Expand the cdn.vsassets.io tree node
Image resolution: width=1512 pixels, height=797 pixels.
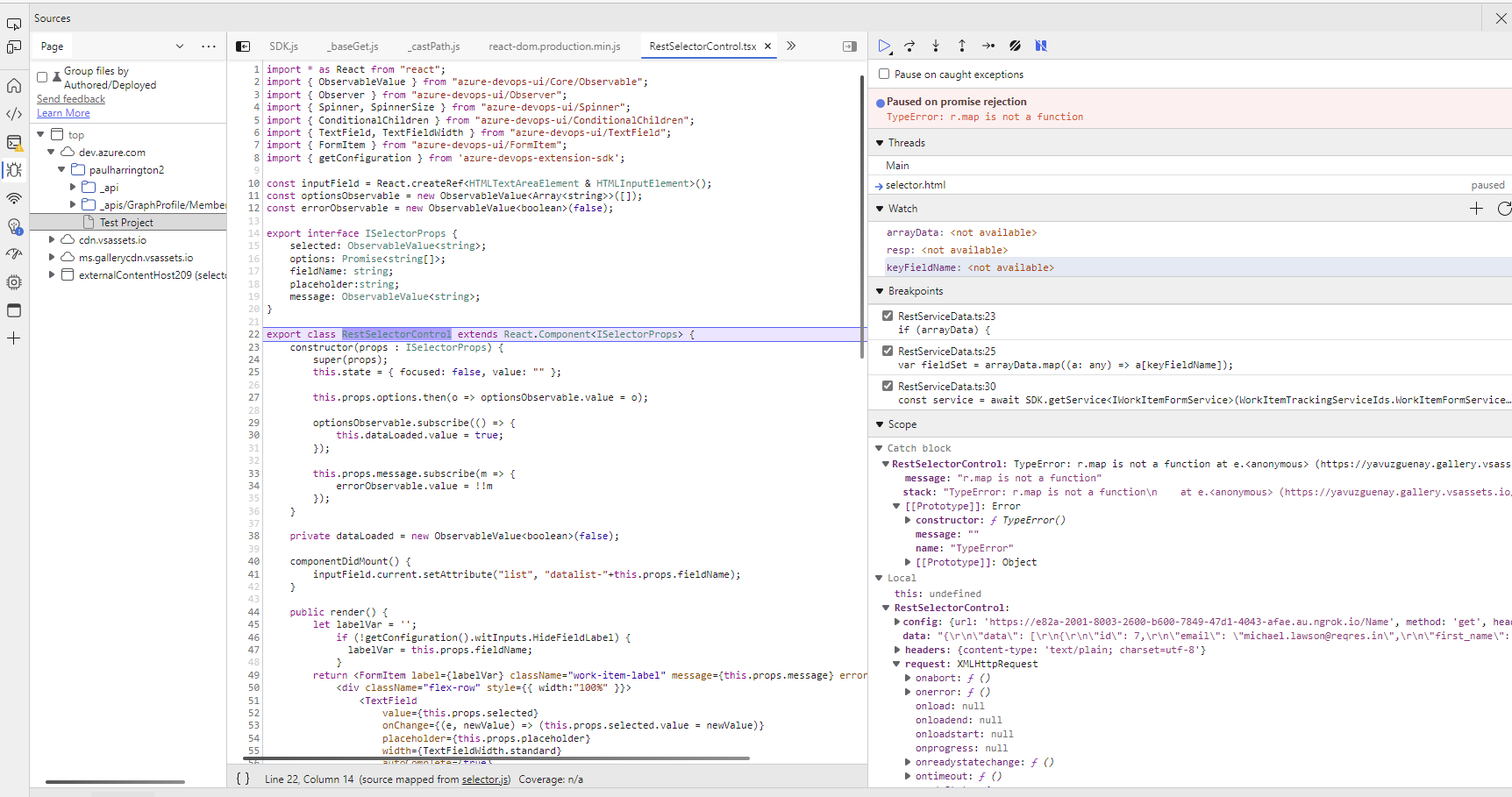click(x=52, y=239)
